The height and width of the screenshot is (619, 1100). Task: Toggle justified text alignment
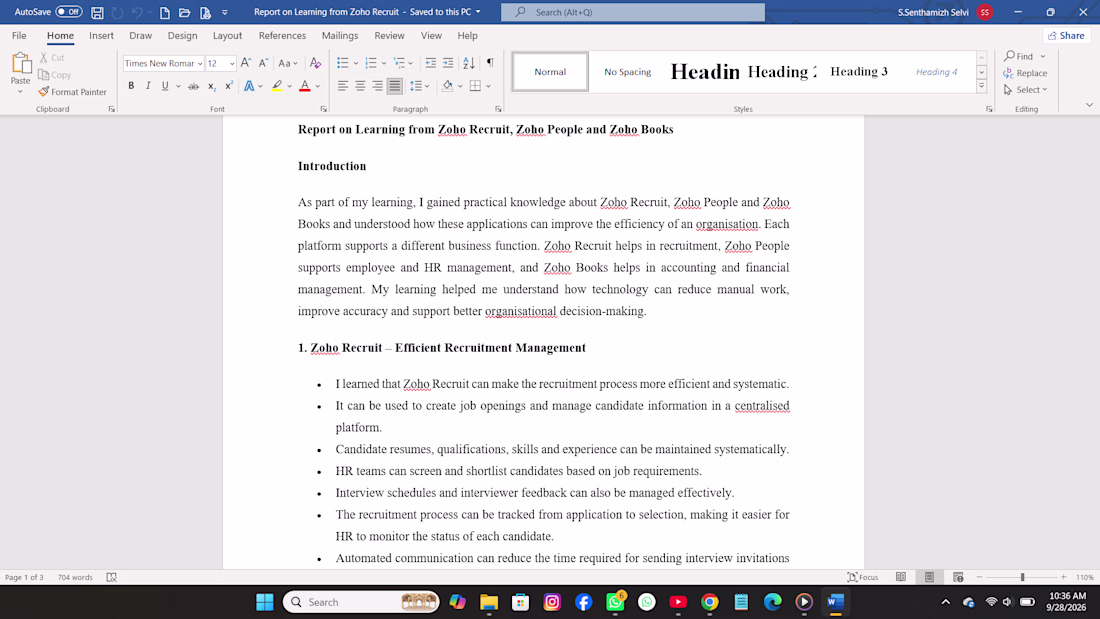click(395, 86)
